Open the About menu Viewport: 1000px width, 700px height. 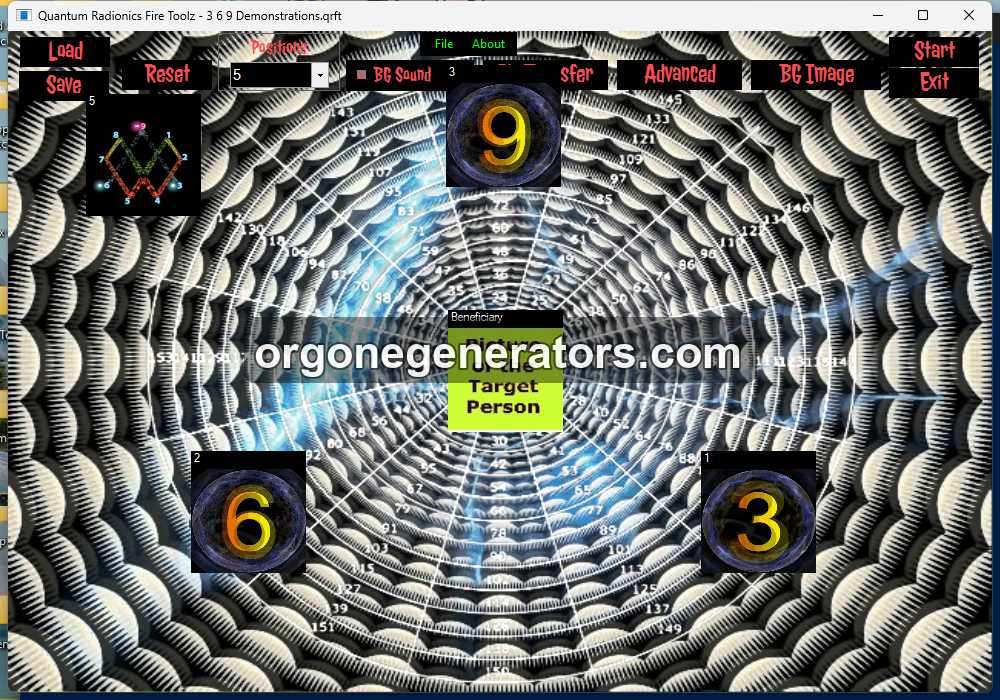click(x=488, y=44)
